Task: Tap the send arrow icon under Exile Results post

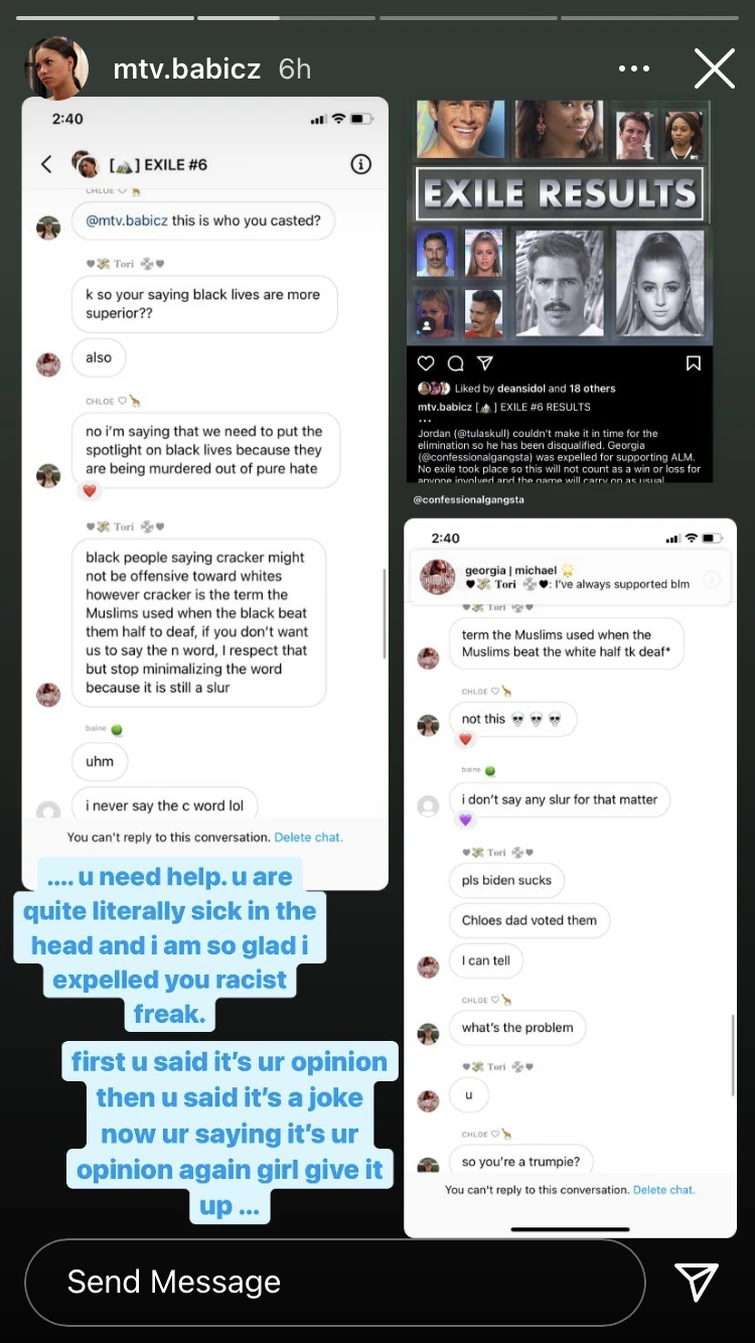Action: coord(484,363)
